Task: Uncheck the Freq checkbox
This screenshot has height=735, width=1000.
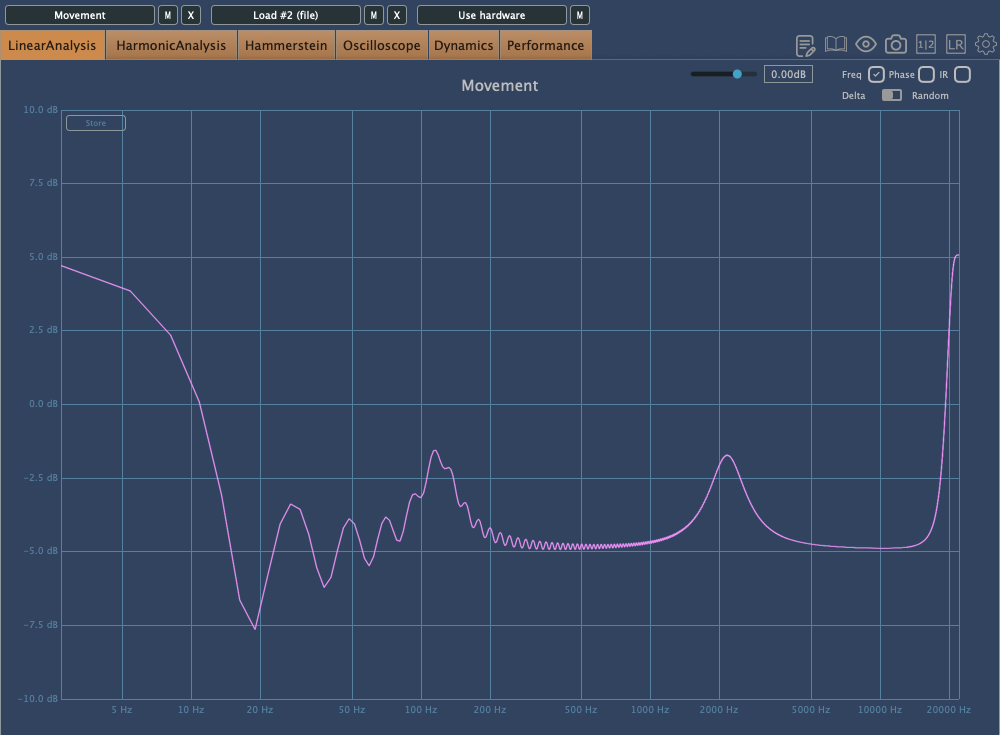Action: tap(876, 75)
